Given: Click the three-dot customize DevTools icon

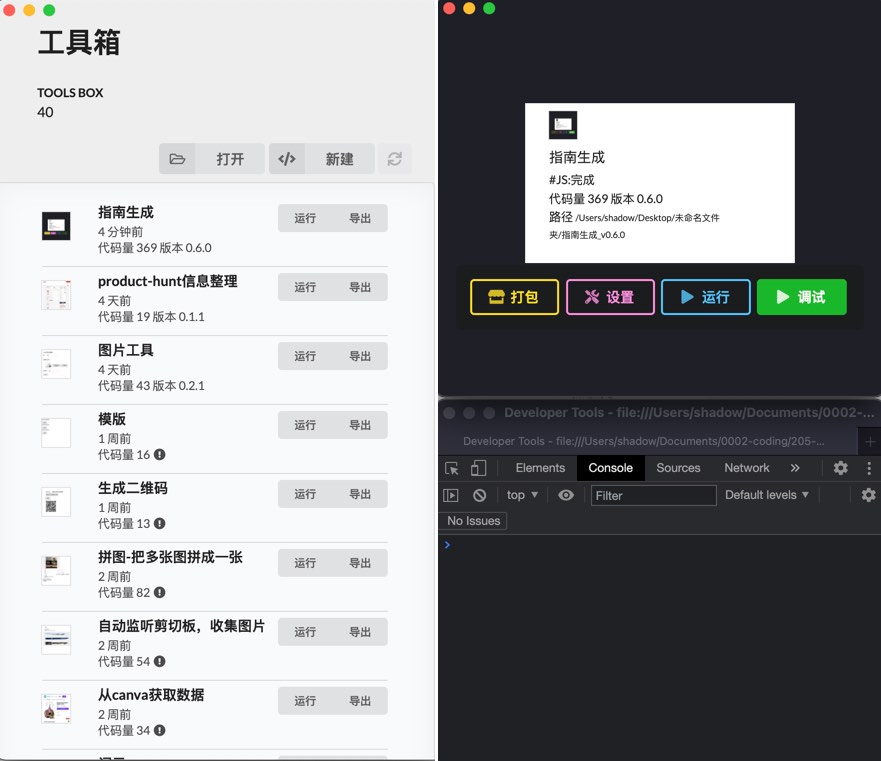Looking at the screenshot, I should tap(868, 467).
